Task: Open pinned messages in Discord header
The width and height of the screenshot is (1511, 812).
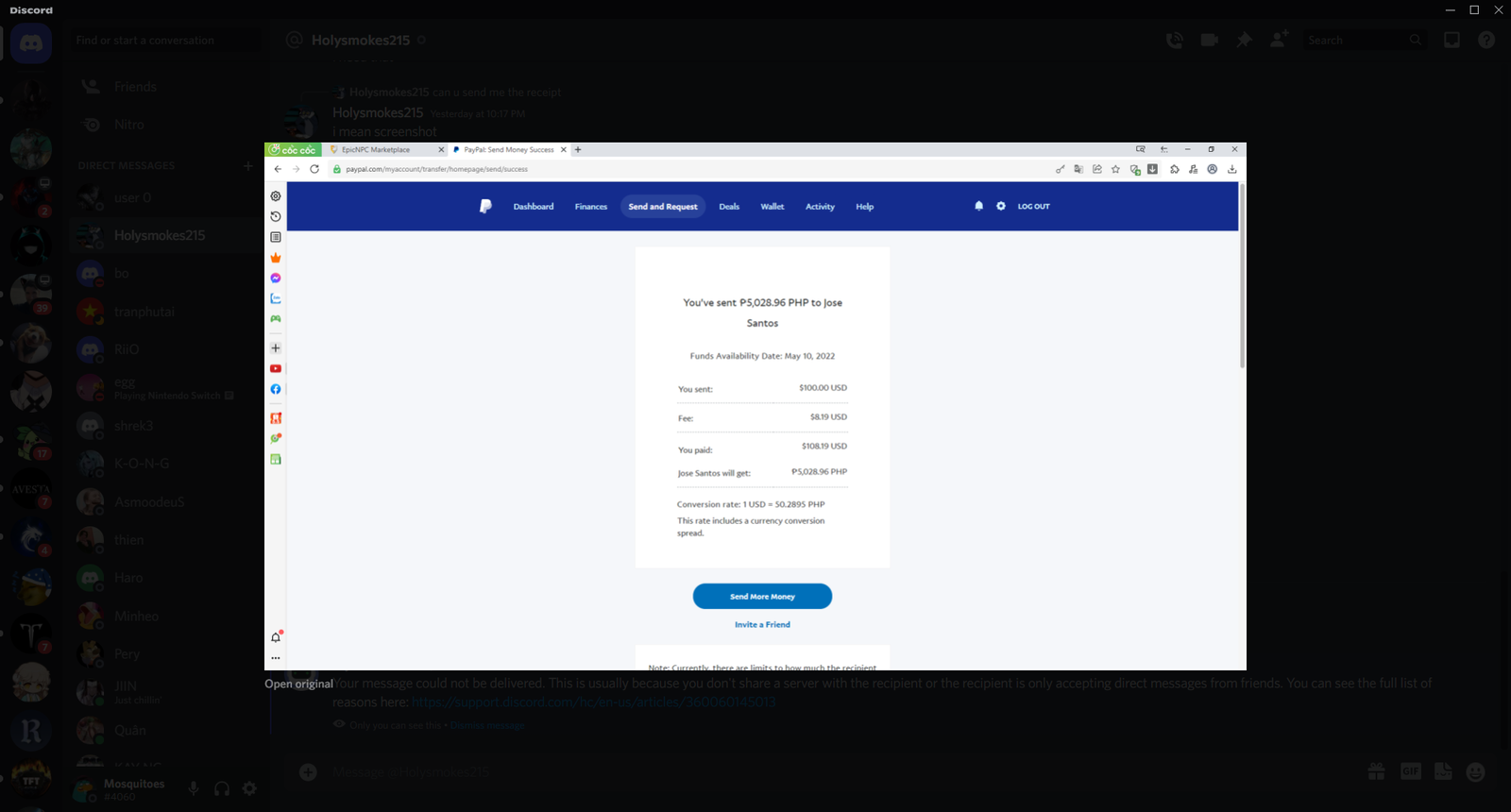Action: [x=1244, y=40]
